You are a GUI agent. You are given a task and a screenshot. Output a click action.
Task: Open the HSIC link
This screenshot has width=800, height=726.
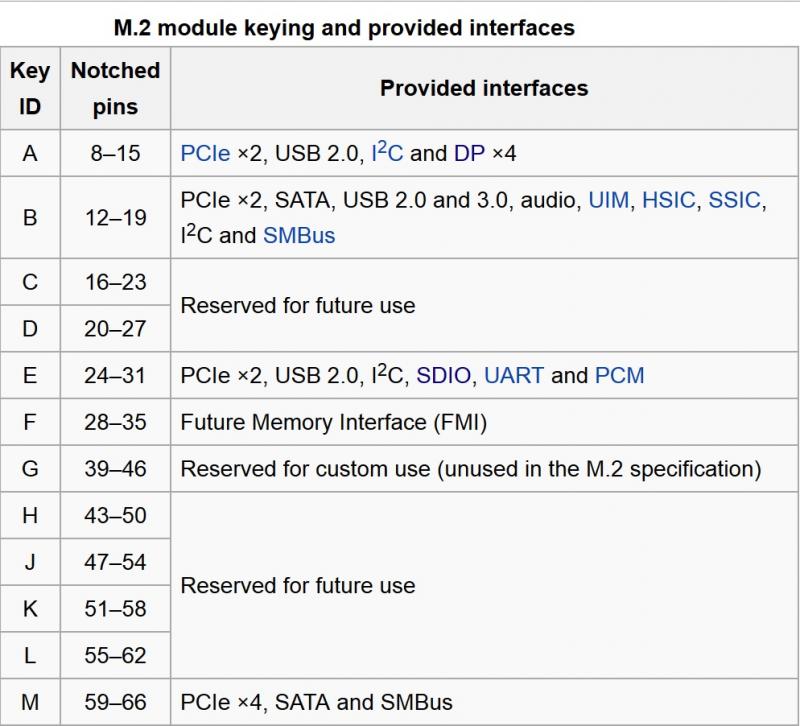tap(668, 200)
